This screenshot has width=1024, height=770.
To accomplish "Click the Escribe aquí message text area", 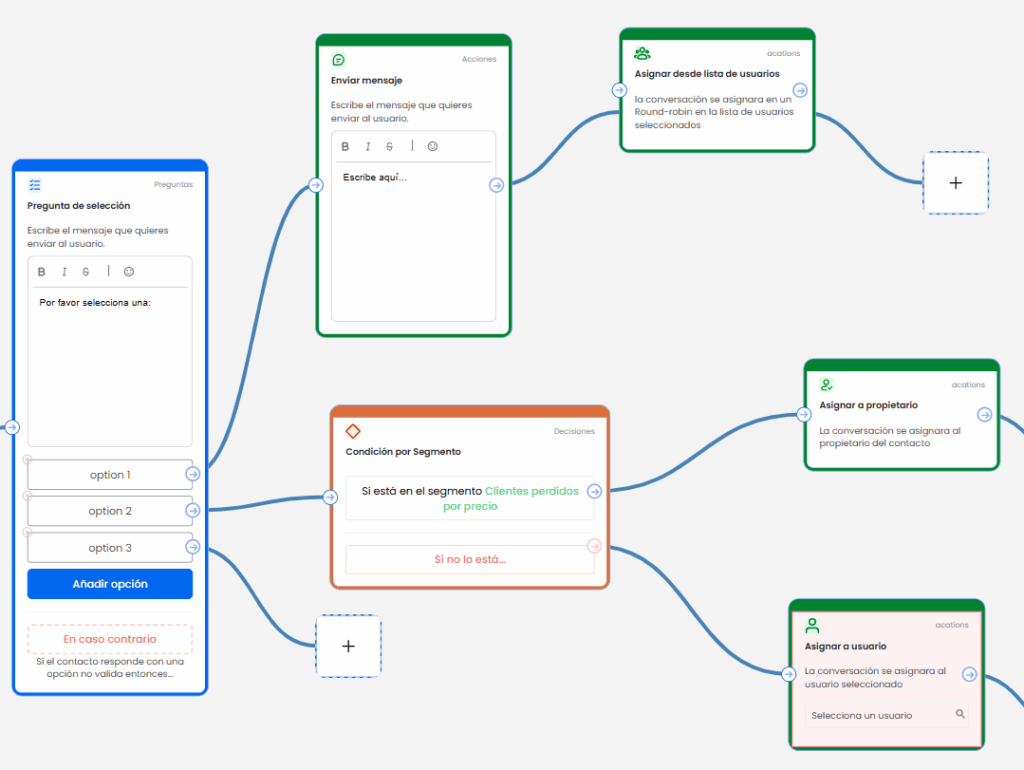I will (413, 240).
